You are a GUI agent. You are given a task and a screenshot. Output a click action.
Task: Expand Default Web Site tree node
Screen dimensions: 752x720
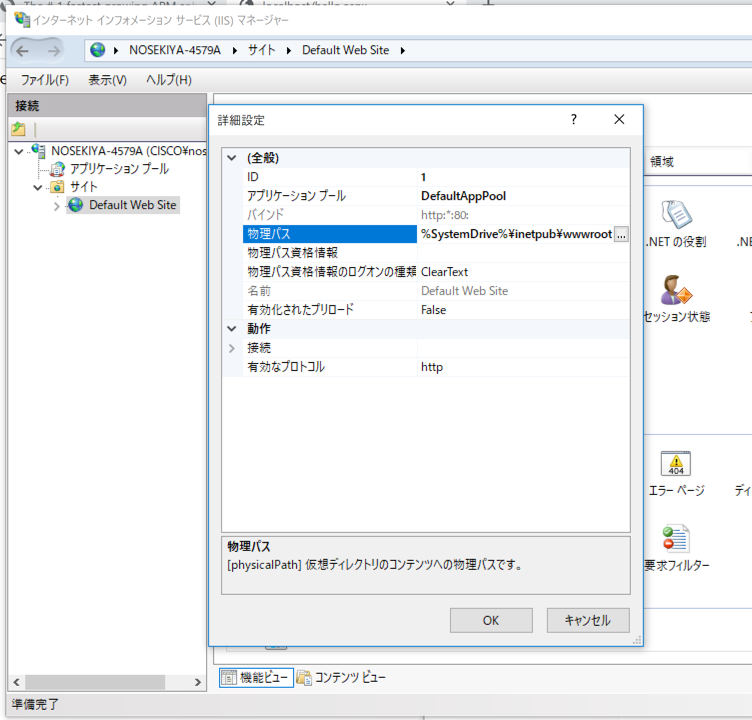[x=56, y=206]
